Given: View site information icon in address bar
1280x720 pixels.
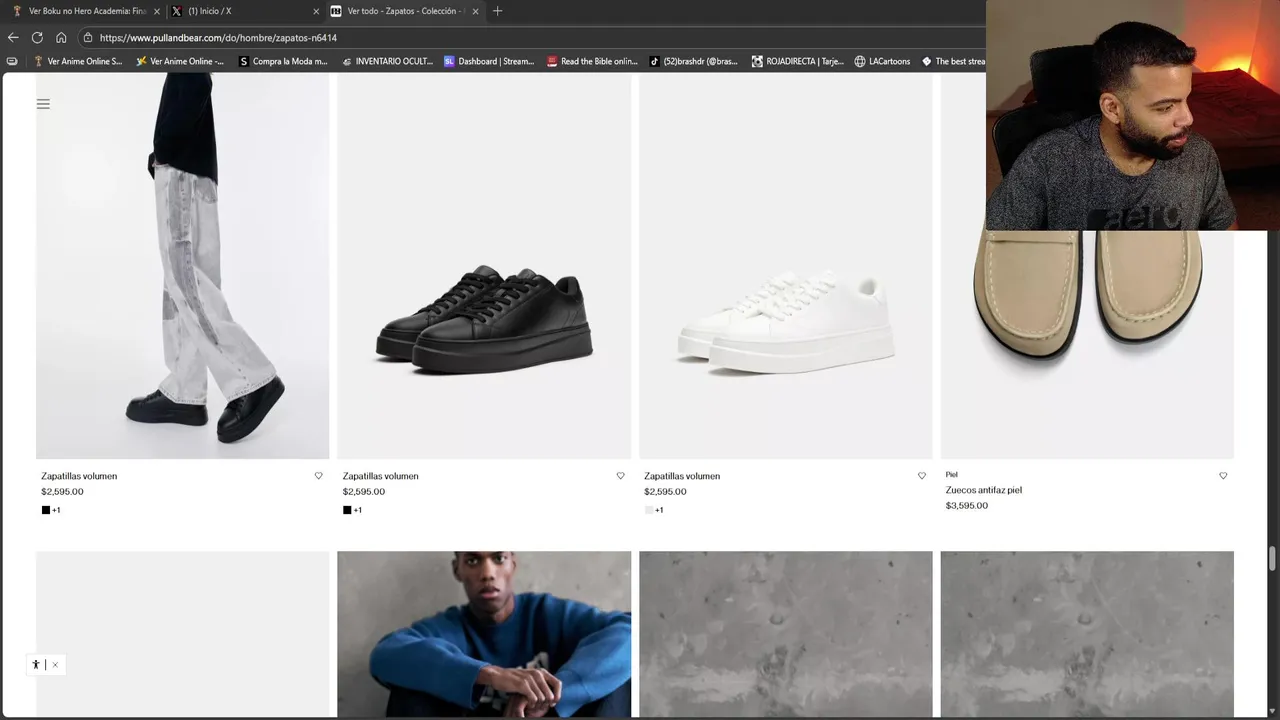Looking at the screenshot, I should [x=88, y=37].
